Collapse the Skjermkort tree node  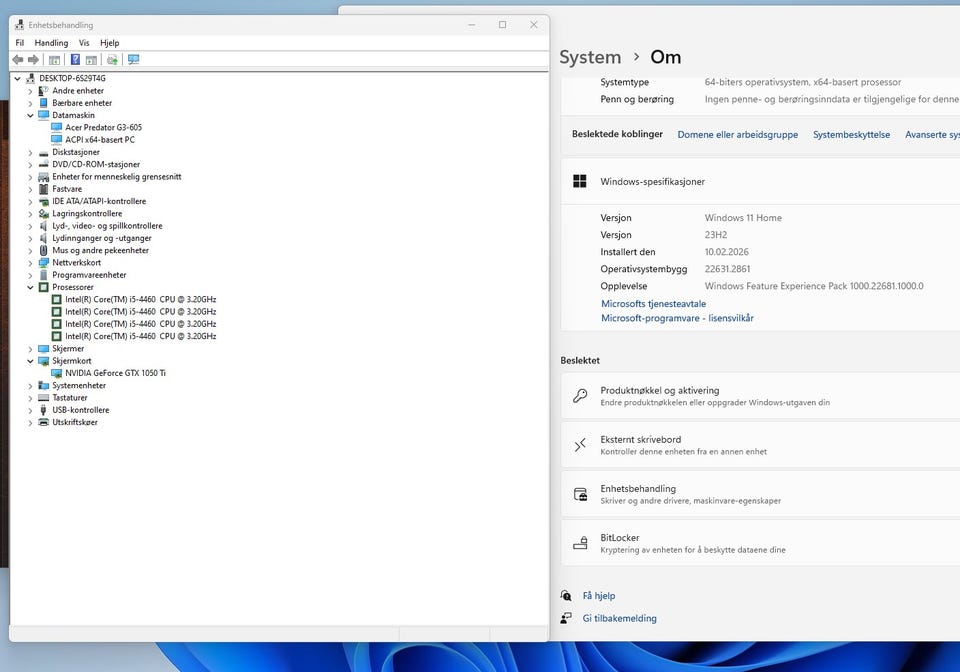30,361
